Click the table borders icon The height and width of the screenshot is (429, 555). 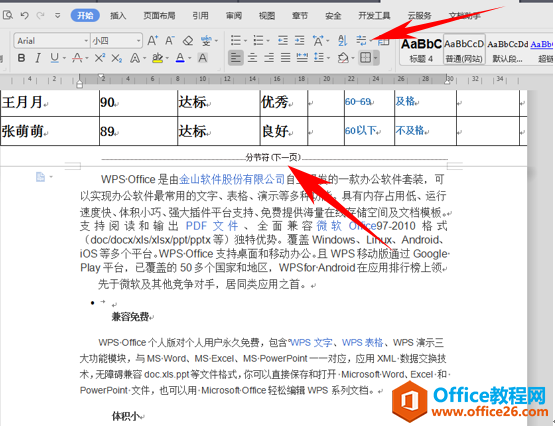pos(365,58)
